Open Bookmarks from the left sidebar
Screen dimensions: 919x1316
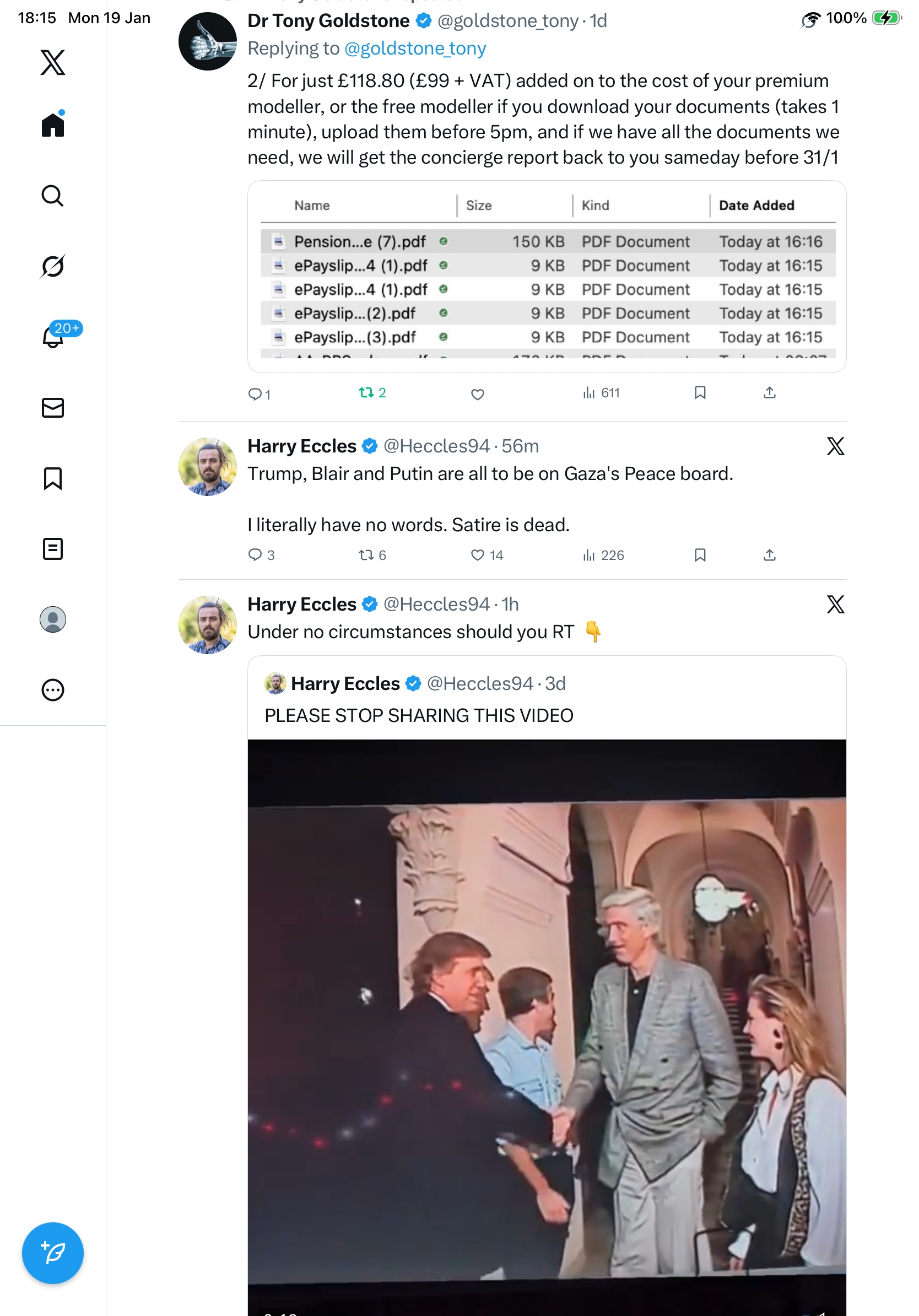[x=53, y=478]
